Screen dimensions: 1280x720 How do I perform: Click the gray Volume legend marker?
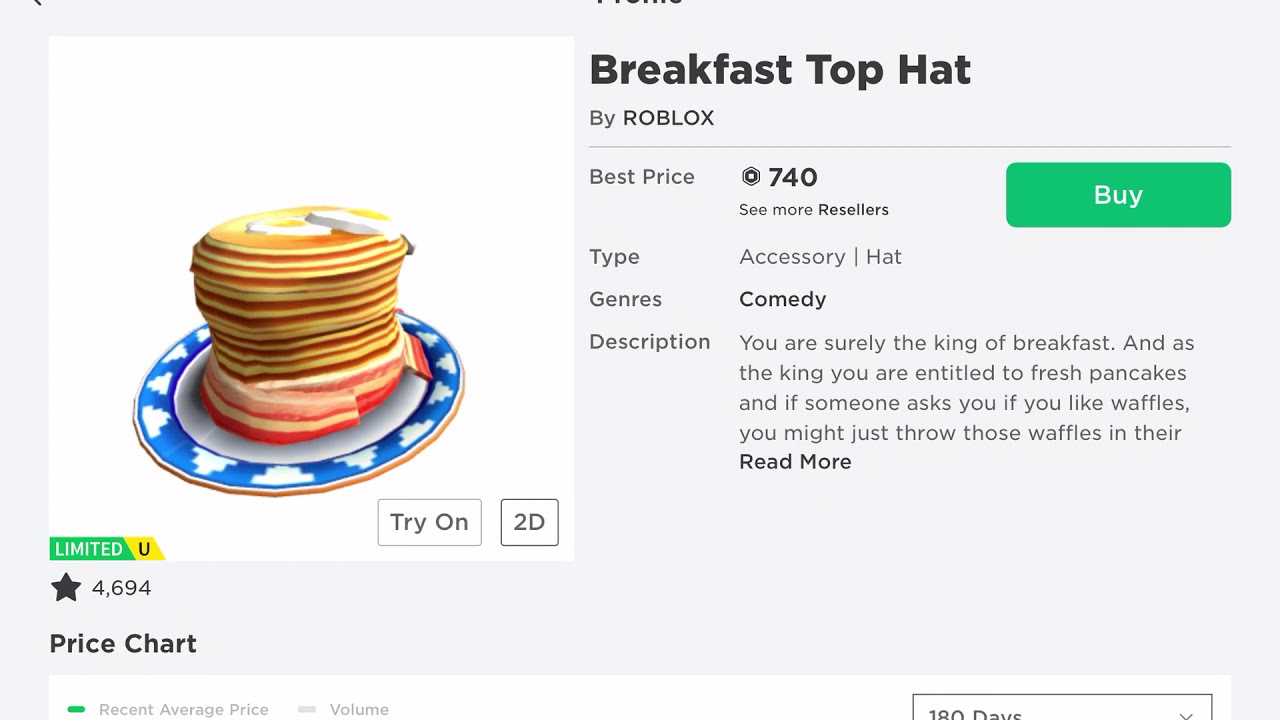pos(307,709)
